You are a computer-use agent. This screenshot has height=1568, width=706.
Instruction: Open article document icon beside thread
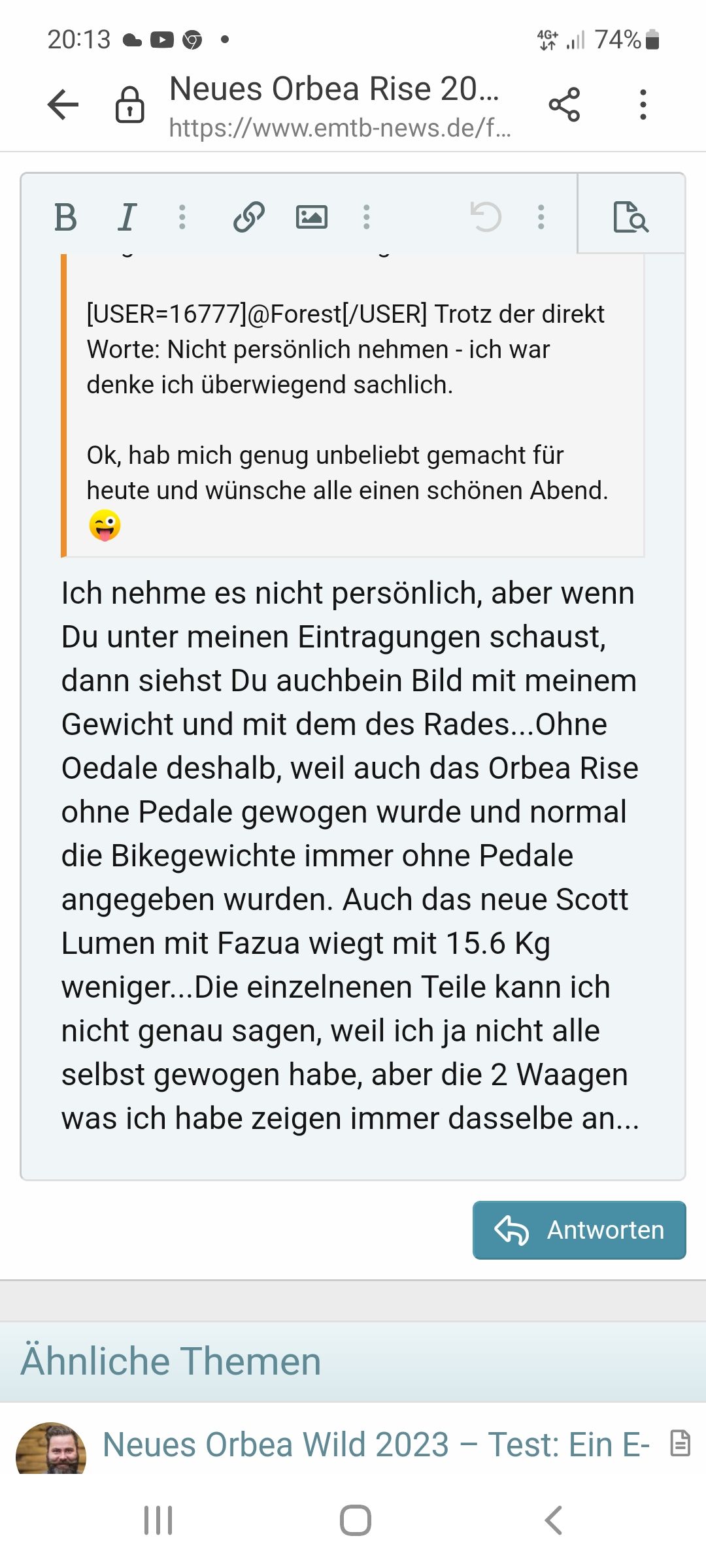pos(680,1443)
